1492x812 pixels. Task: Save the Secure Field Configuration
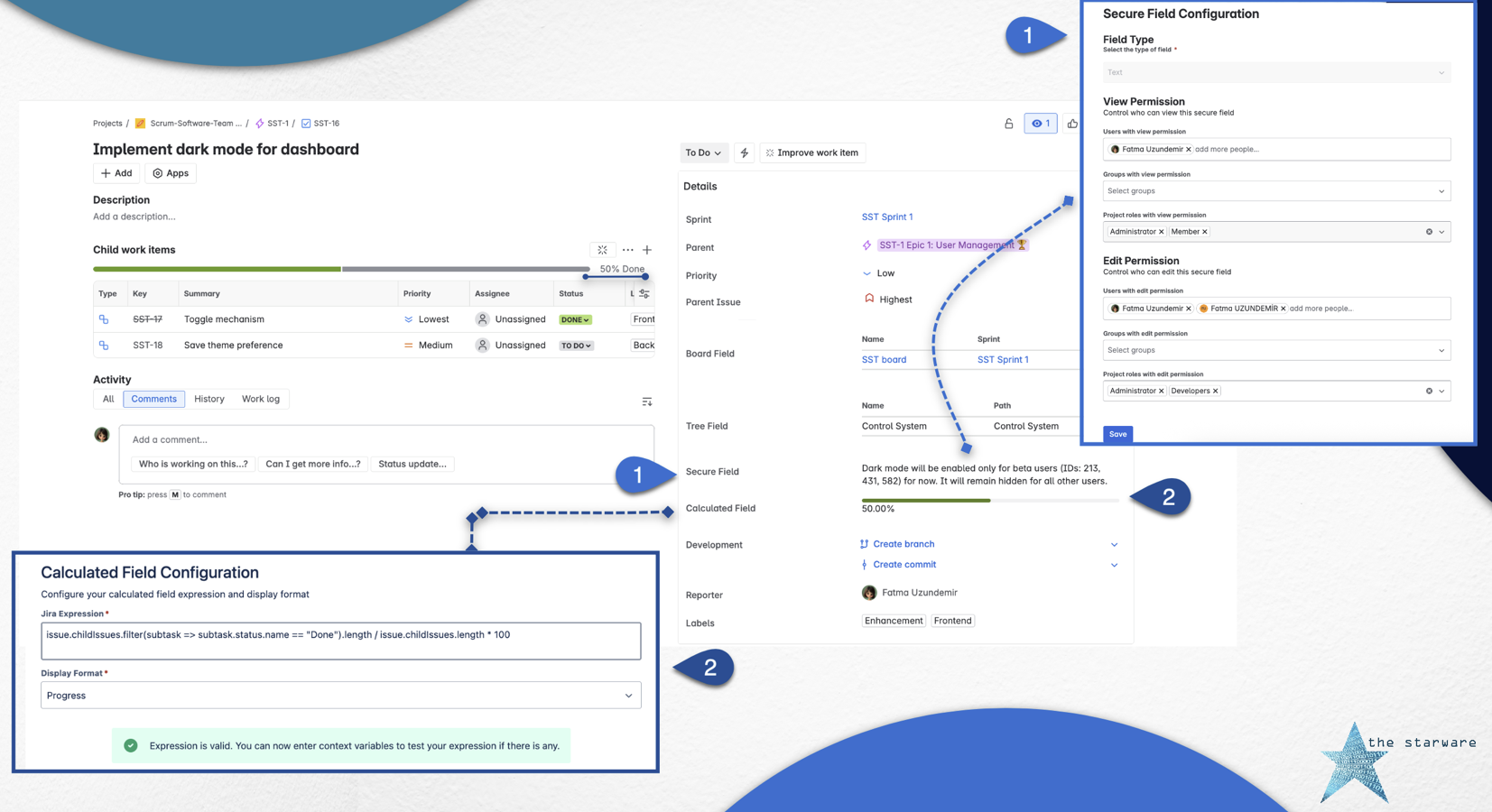click(x=1117, y=434)
